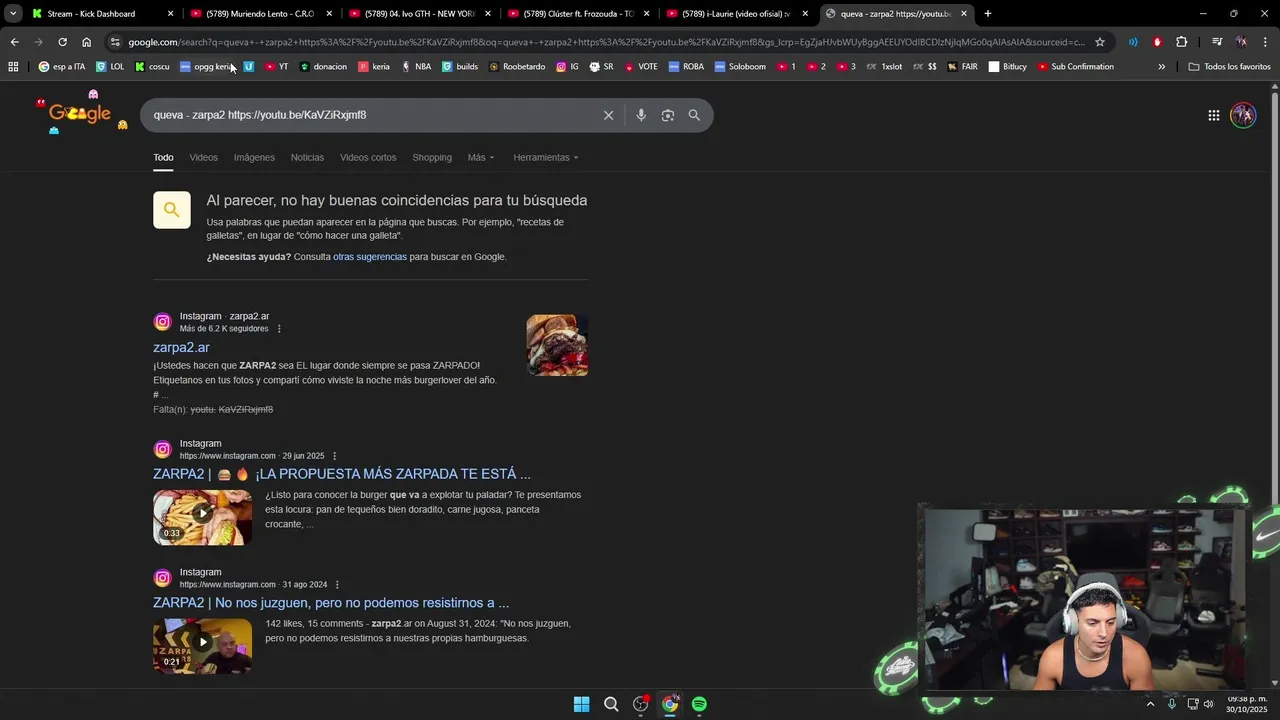Open the Google apps grid

(1213, 115)
